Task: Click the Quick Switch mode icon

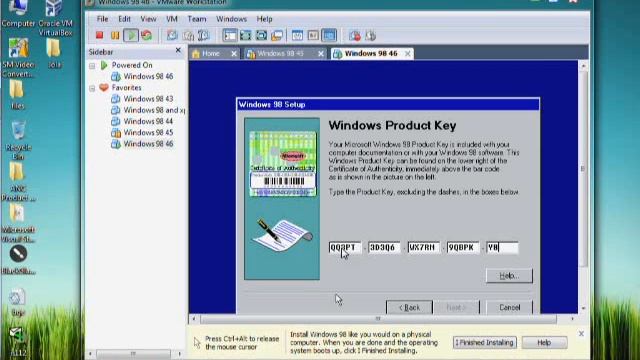Action: tap(261, 35)
